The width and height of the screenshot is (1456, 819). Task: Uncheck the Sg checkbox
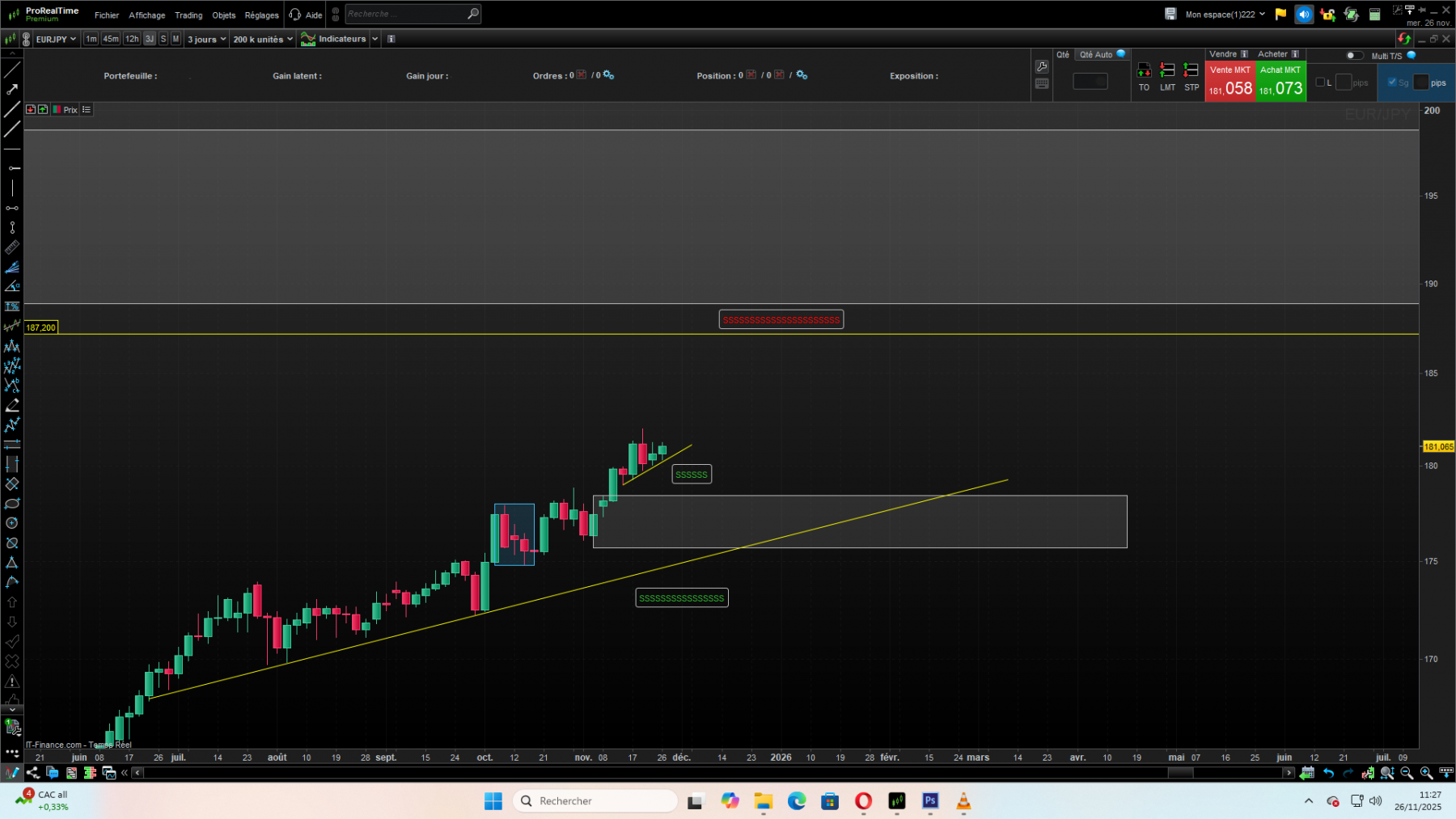click(1393, 82)
